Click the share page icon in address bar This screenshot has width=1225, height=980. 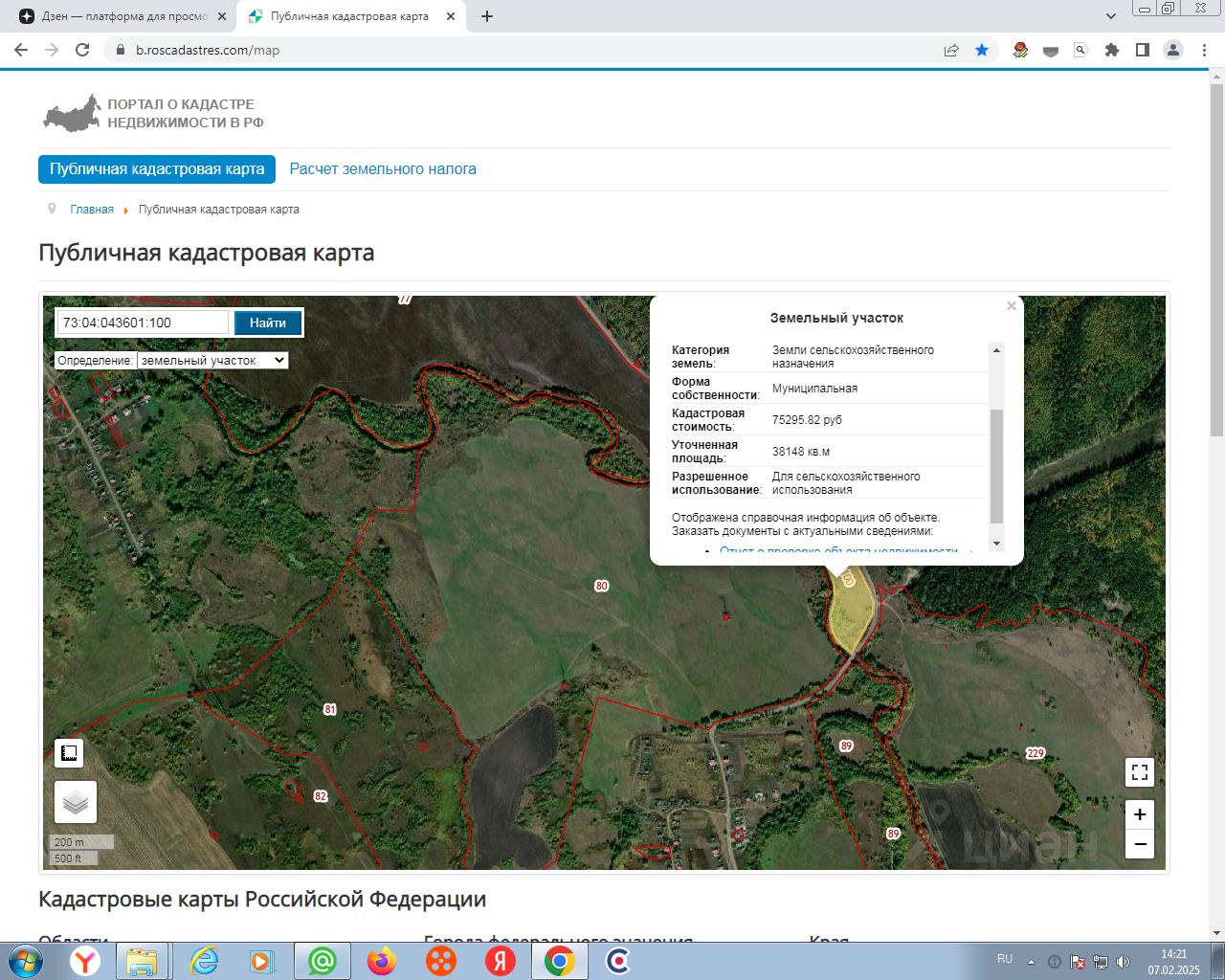pyautogui.click(x=951, y=50)
